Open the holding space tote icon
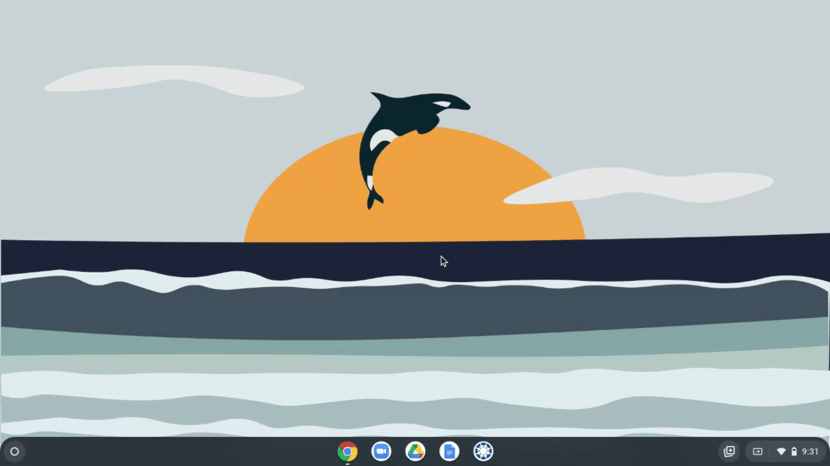The width and height of the screenshot is (830, 466). [729, 452]
